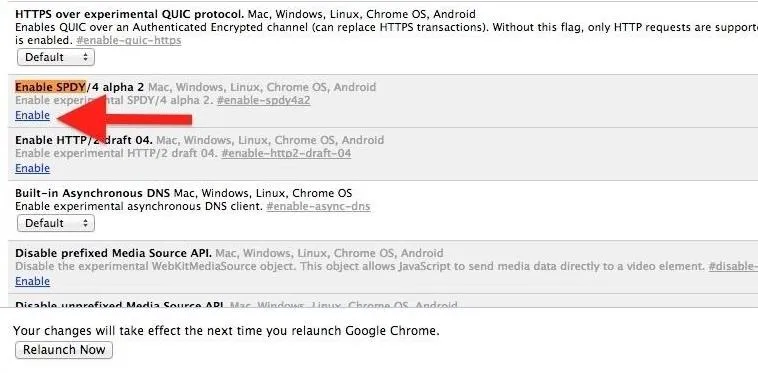Open the #enable-spdy4a2 anchor link
The image size is (758, 373).
pos(263,100)
